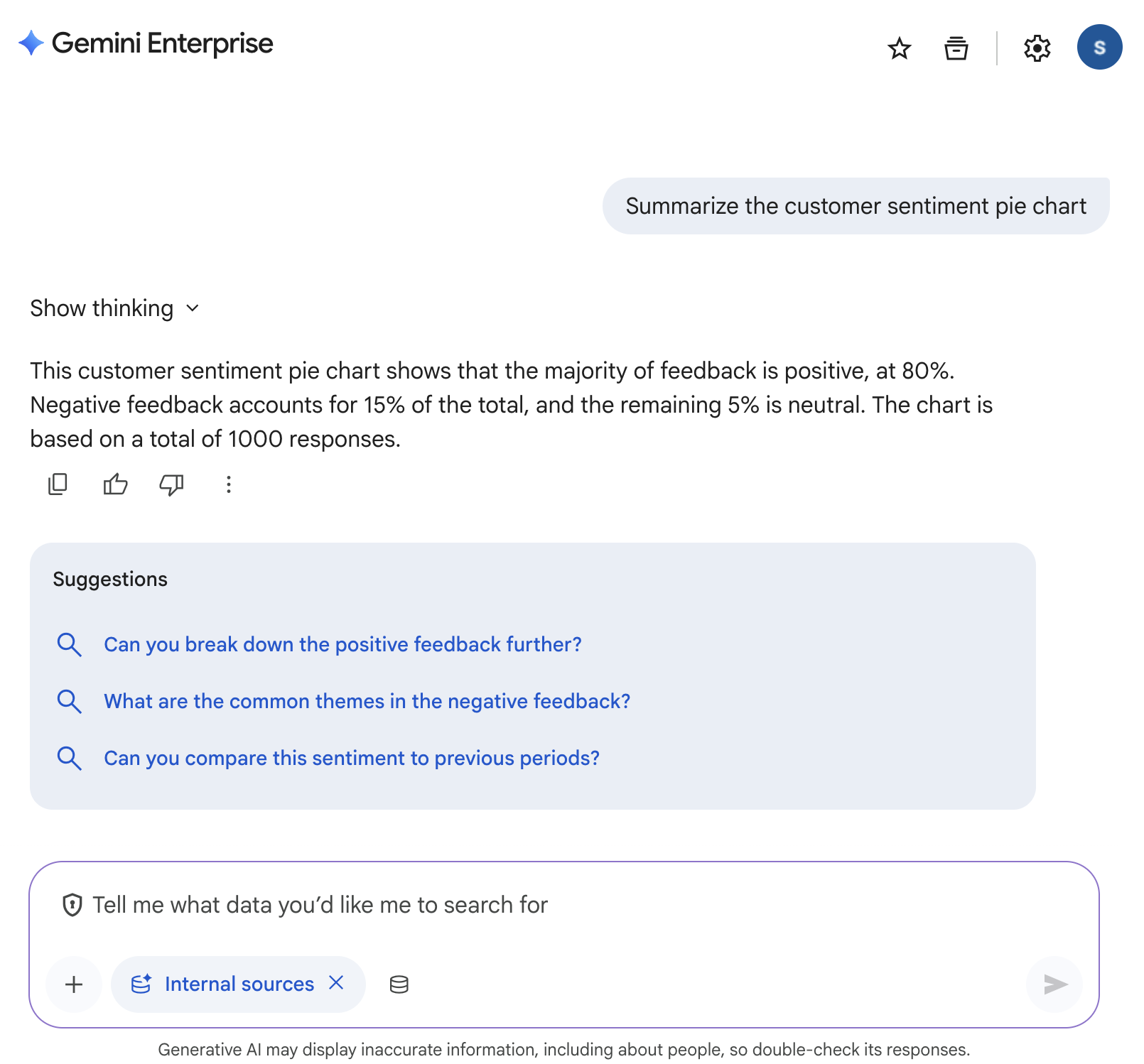This screenshot has width=1144, height=1064.
Task: Open the S profile avatar
Action: pyautogui.click(x=1099, y=48)
